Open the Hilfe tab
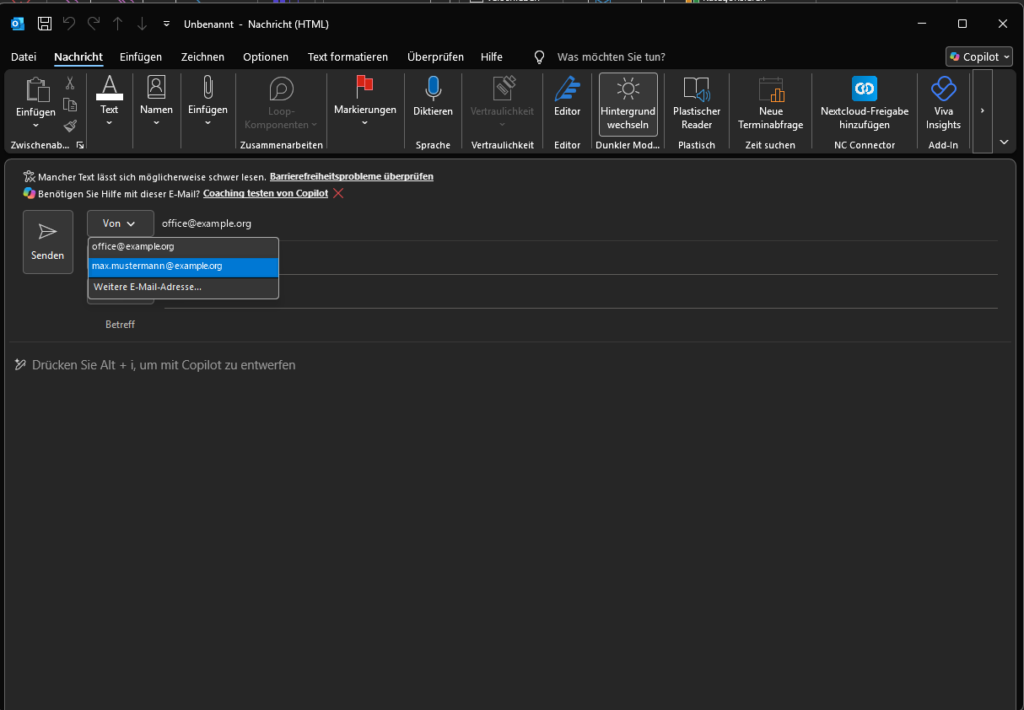The height and width of the screenshot is (710, 1024). [492, 57]
